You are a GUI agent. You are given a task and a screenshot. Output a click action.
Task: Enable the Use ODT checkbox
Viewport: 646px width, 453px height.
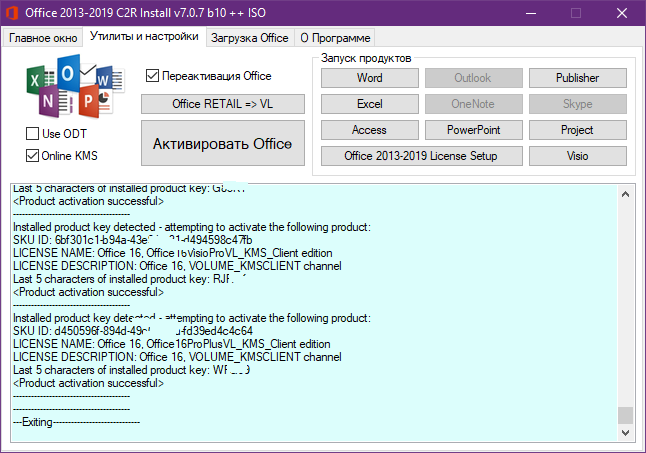[x=34, y=134]
